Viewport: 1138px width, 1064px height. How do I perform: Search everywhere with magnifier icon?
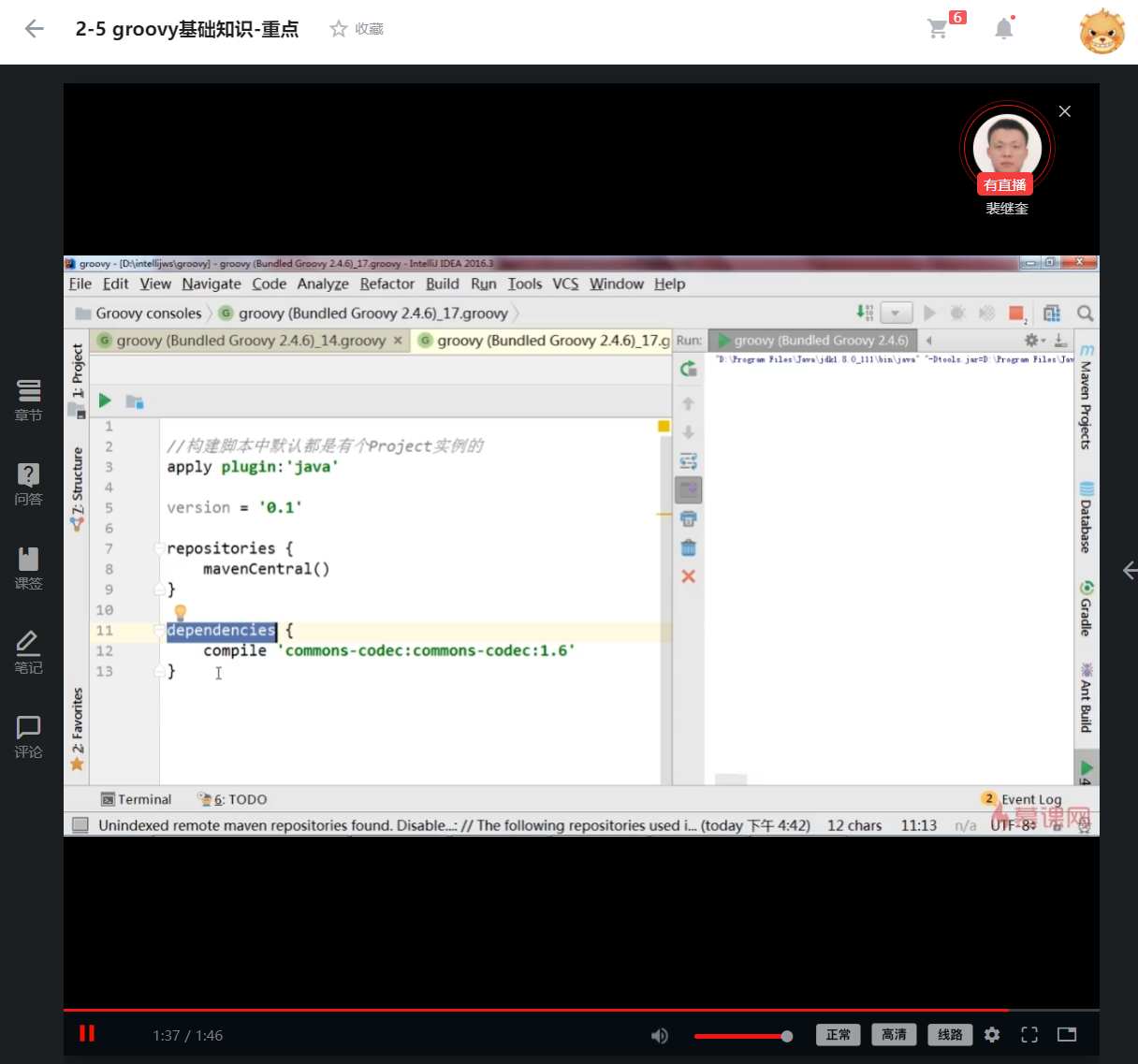pyautogui.click(x=1086, y=313)
